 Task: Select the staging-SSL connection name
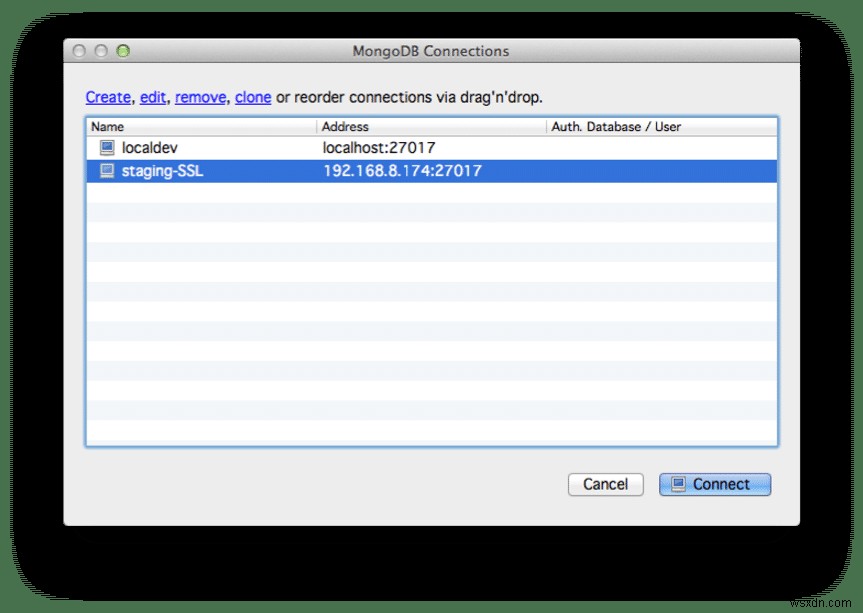[x=162, y=171]
